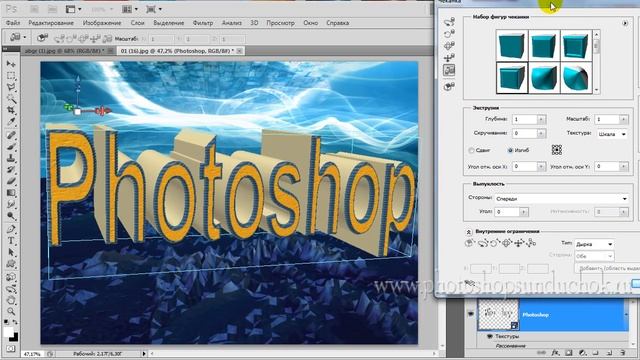
Task: Select the Eraser tool
Action: (x=11, y=181)
